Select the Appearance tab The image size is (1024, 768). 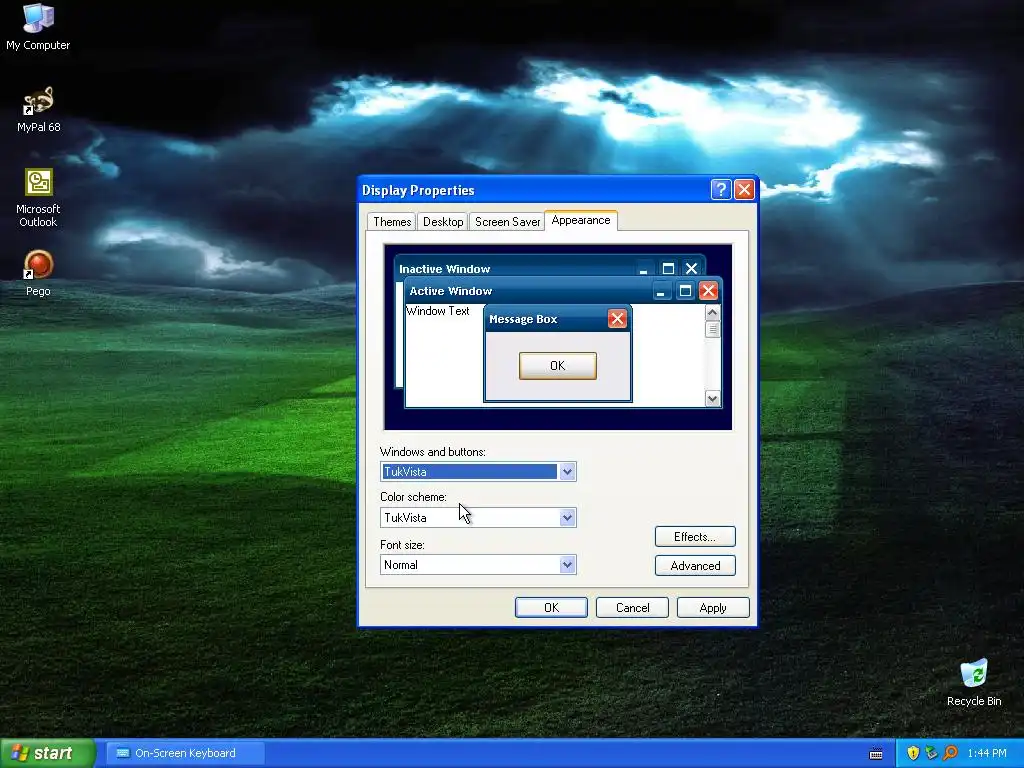tap(581, 220)
